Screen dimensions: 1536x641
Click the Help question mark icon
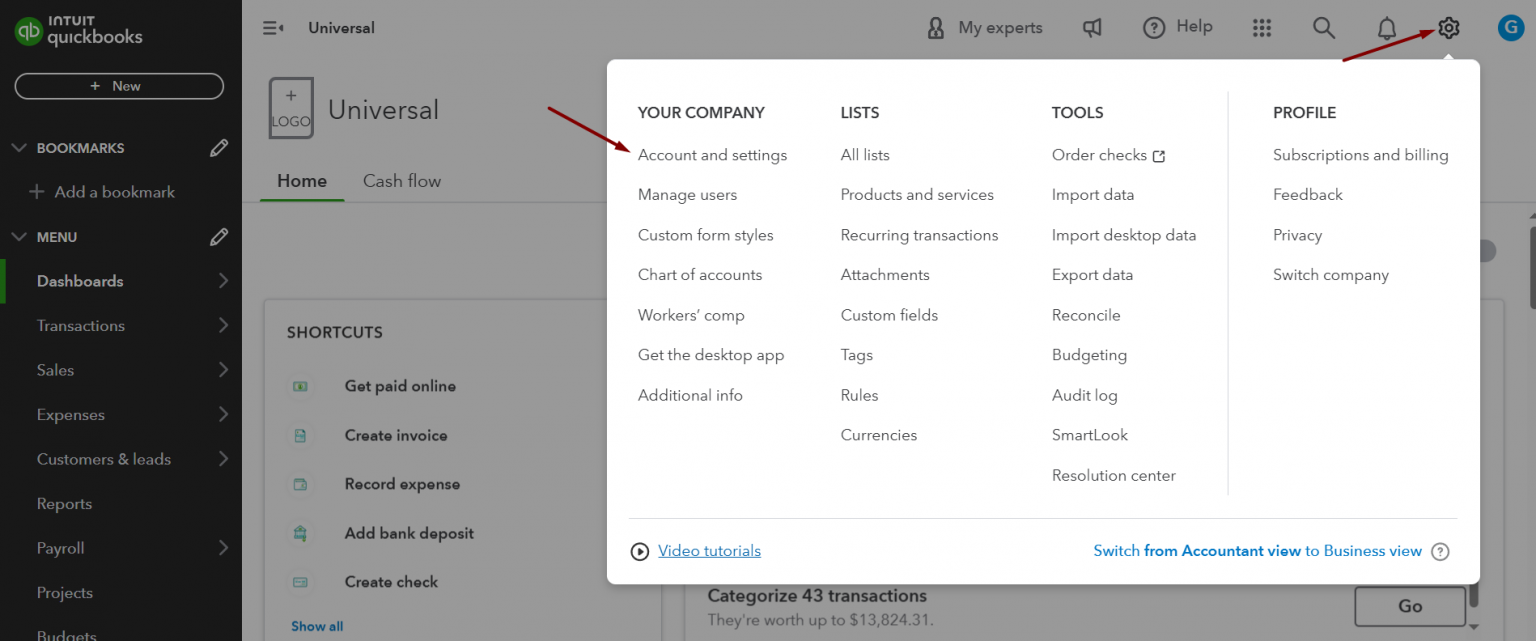pos(1154,28)
